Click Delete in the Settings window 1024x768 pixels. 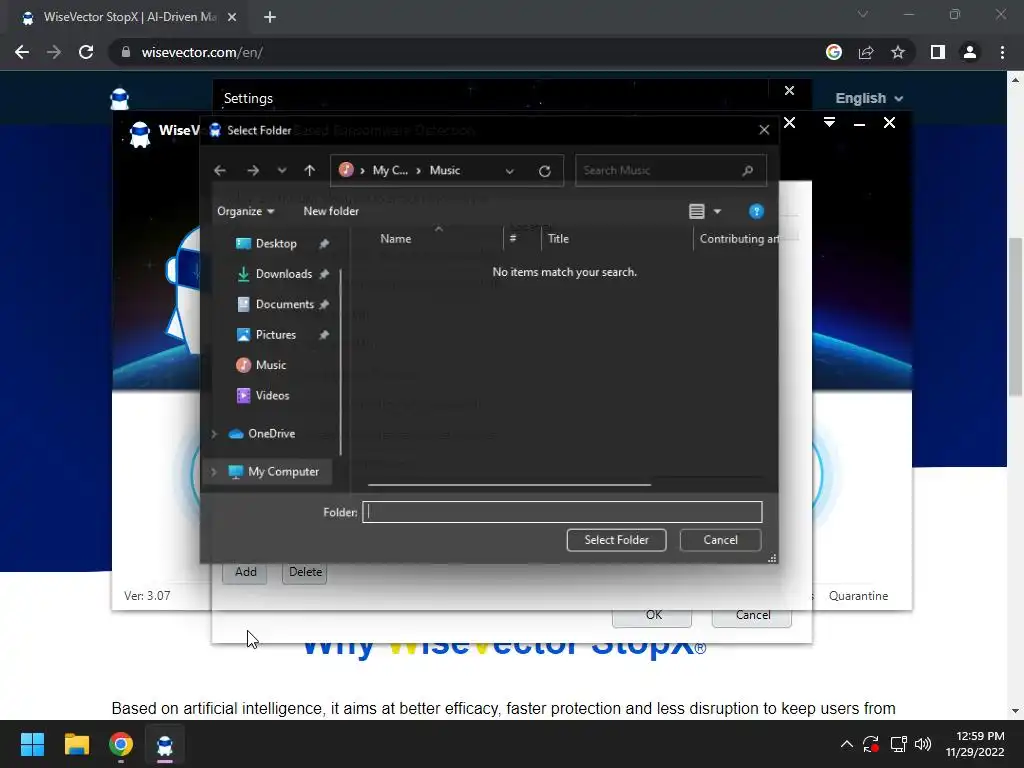tap(305, 572)
